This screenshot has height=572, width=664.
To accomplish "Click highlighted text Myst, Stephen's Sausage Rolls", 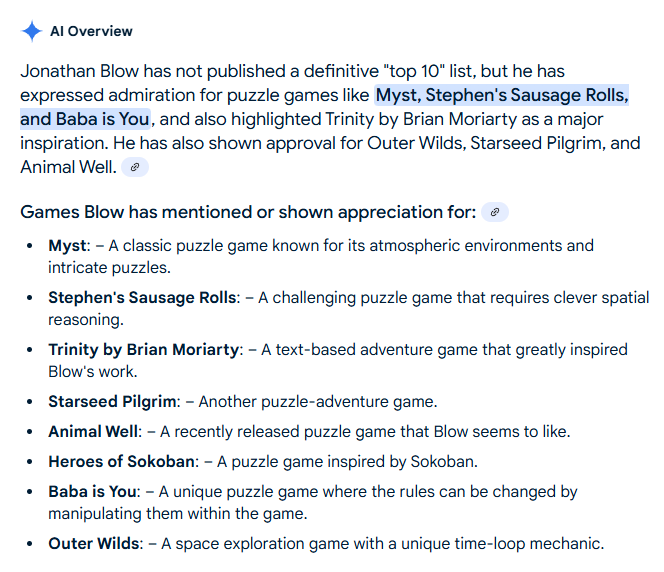I will [x=502, y=96].
